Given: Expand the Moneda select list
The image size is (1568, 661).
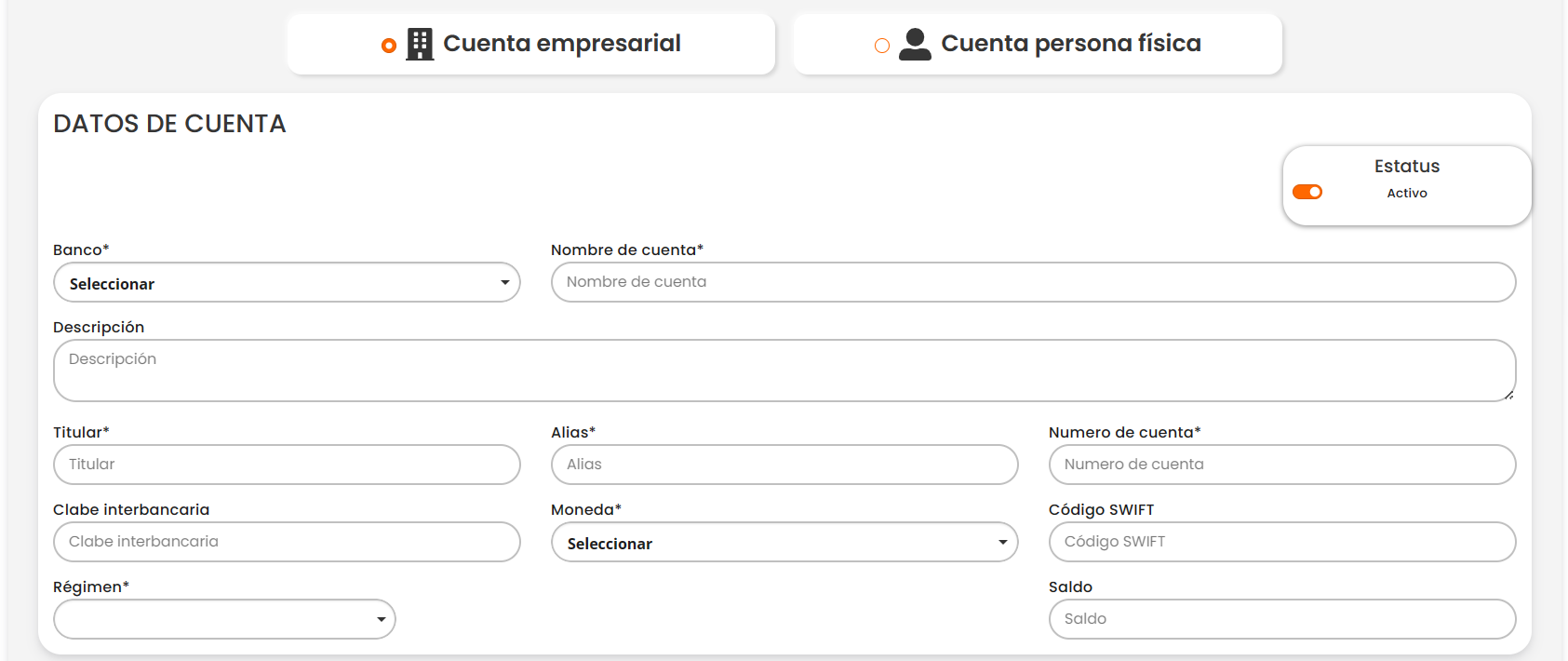Looking at the screenshot, I should click(x=784, y=543).
